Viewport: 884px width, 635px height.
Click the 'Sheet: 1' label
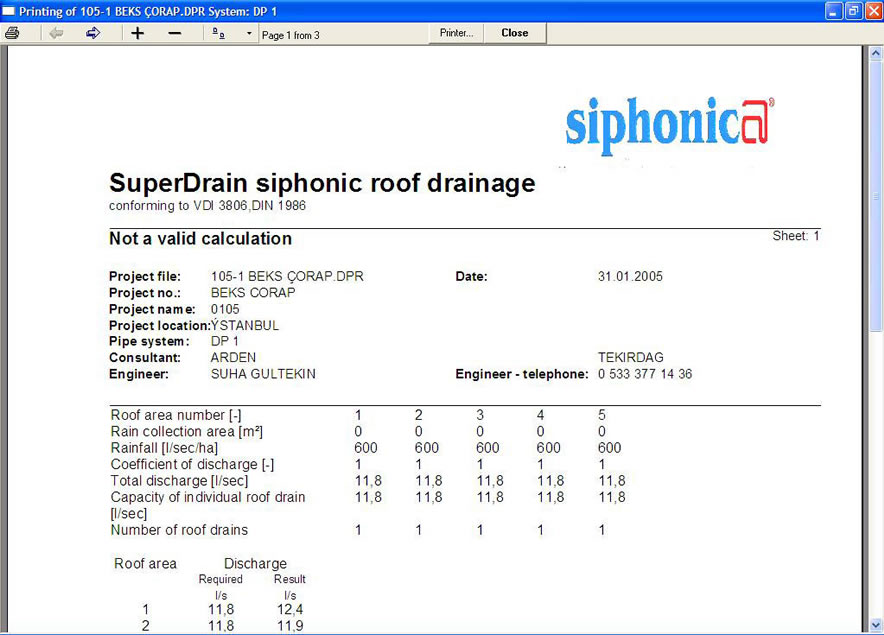(x=795, y=236)
